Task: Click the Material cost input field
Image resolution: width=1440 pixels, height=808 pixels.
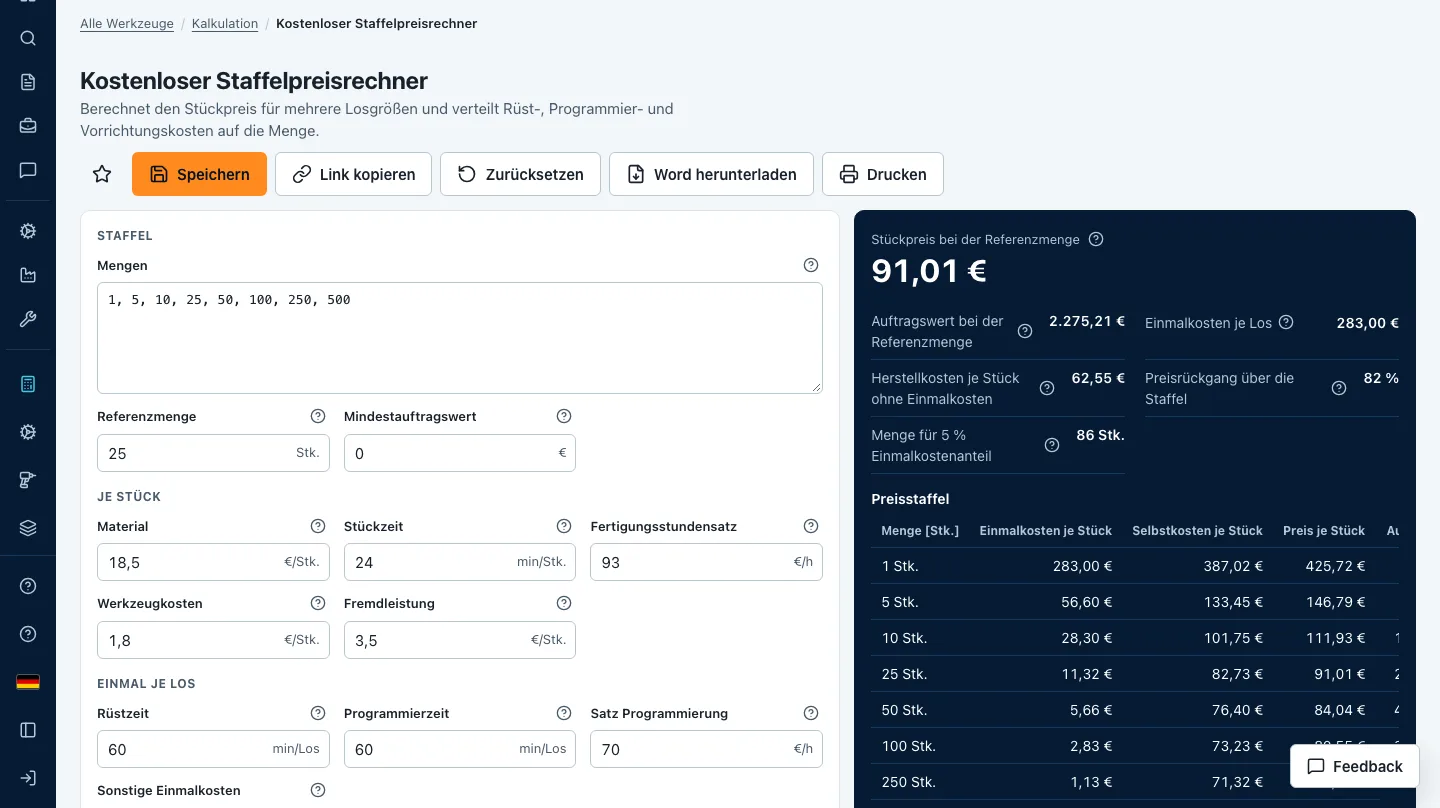Action: pyautogui.click(x=213, y=562)
